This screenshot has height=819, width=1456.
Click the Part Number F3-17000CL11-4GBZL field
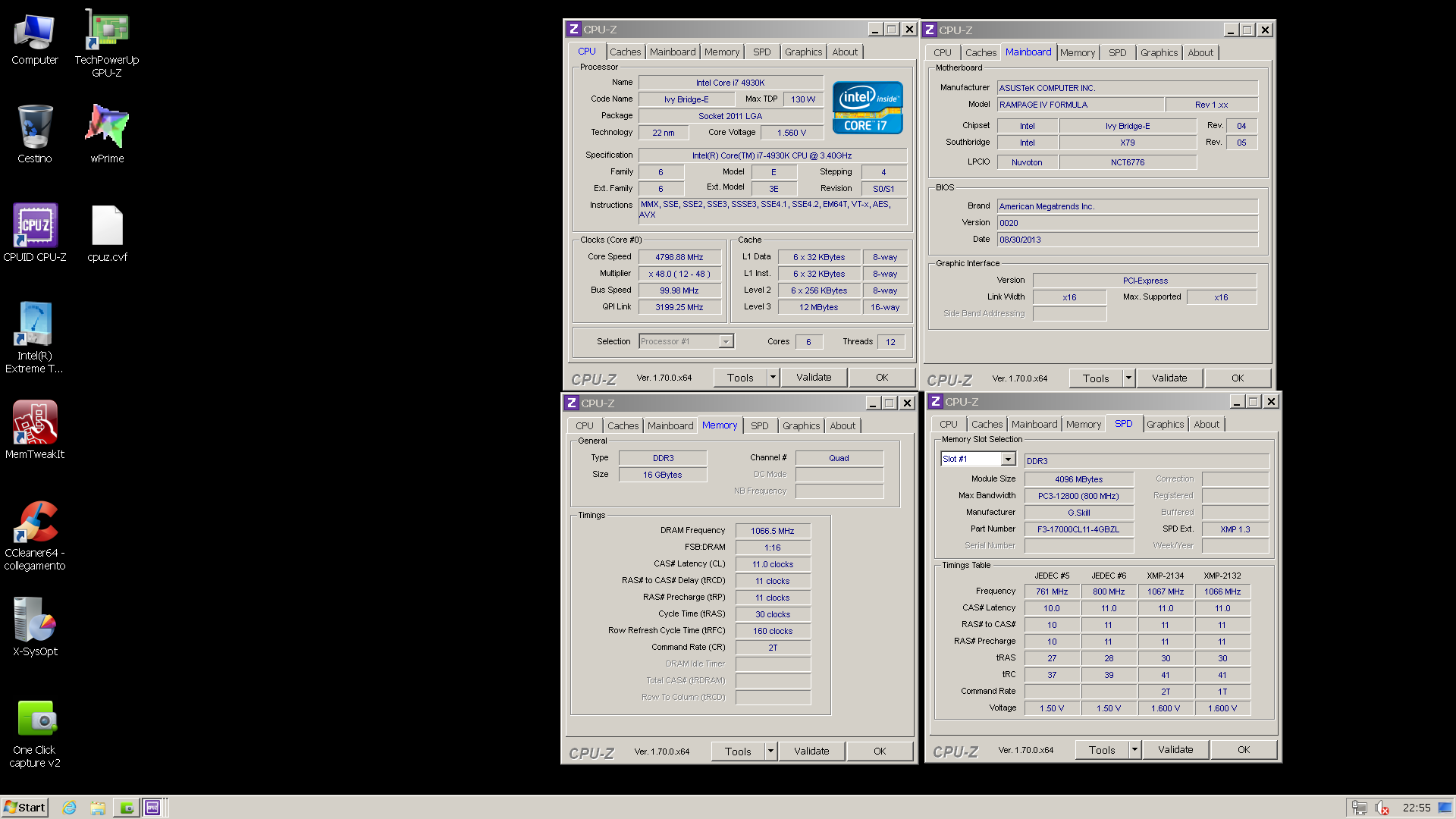click(1078, 529)
